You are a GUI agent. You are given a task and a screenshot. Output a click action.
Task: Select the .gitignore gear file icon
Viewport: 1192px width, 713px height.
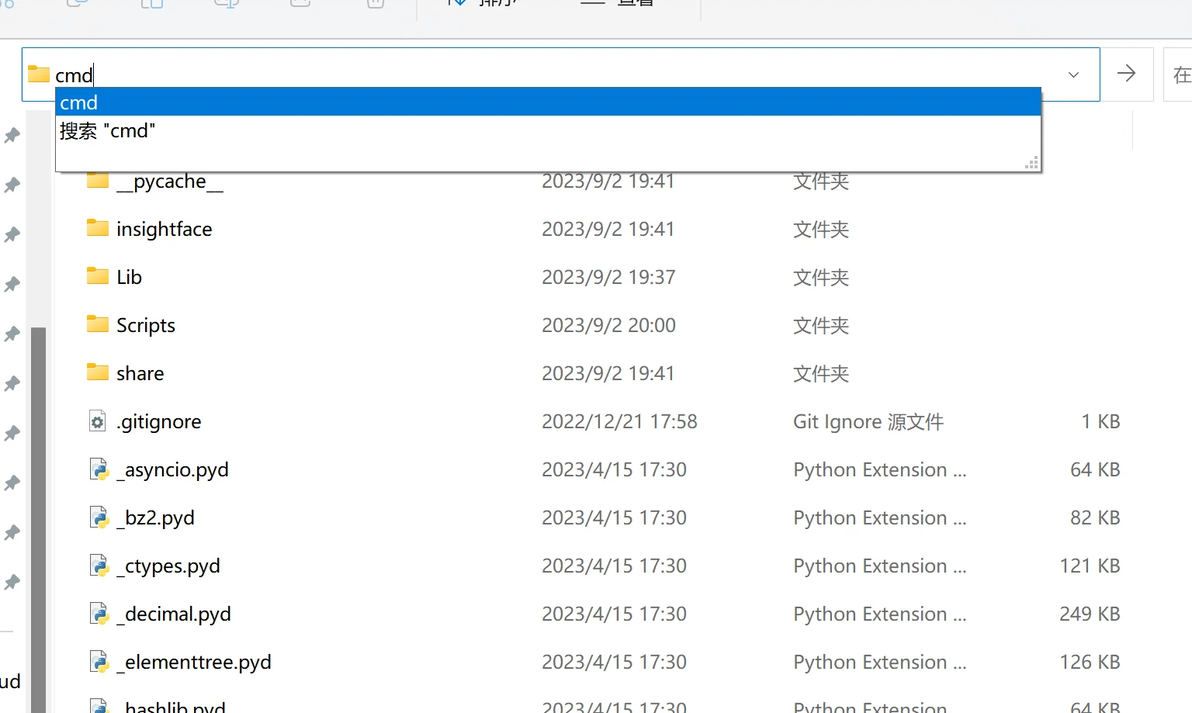tap(97, 422)
